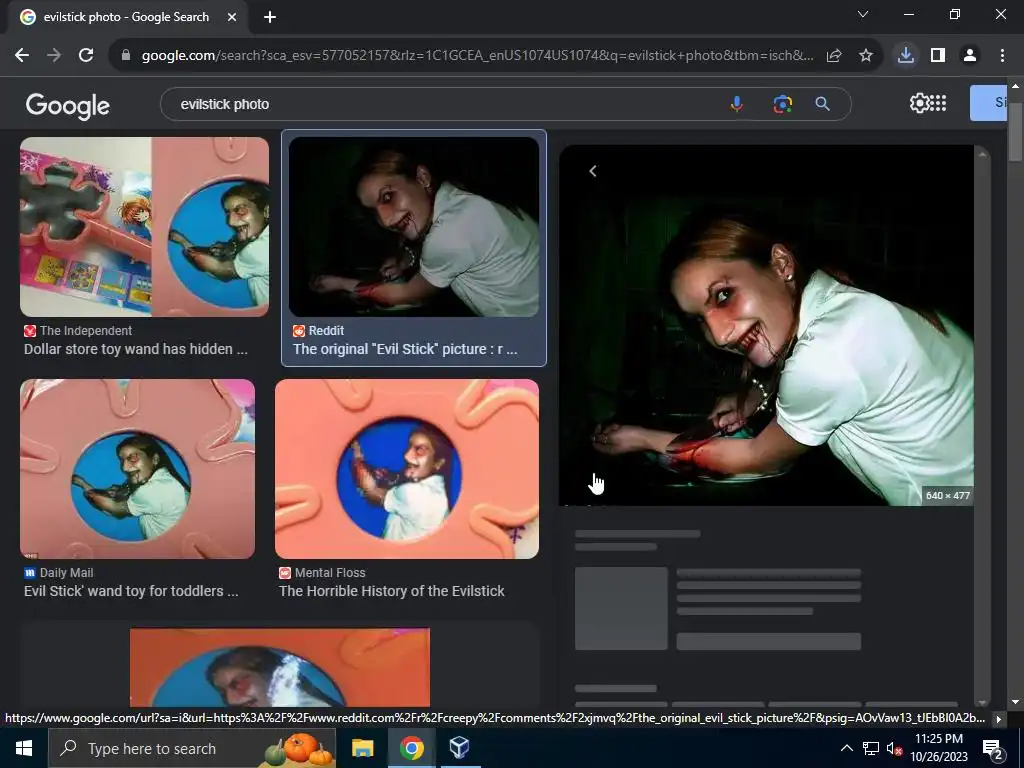Open File Explorer from taskbar
The width and height of the screenshot is (1024, 768).
[362, 748]
